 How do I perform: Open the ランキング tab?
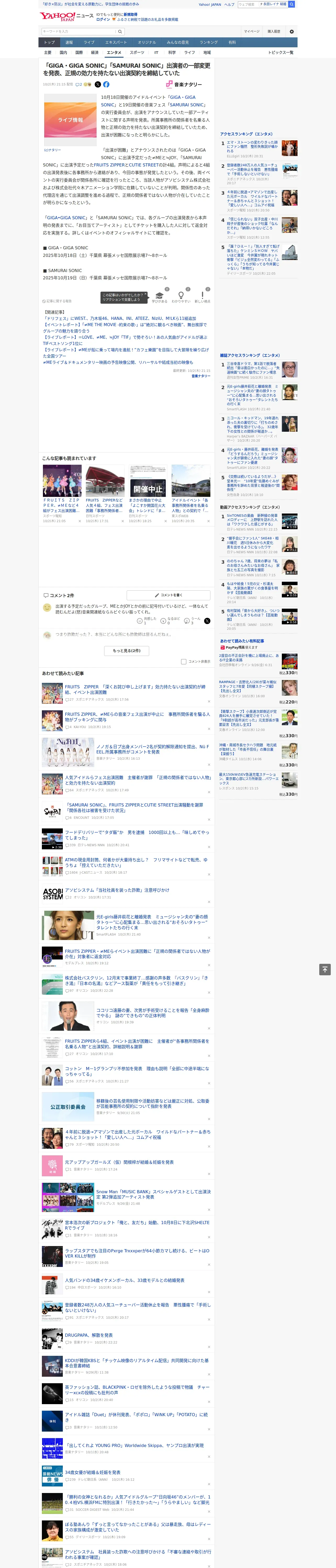coord(209,43)
